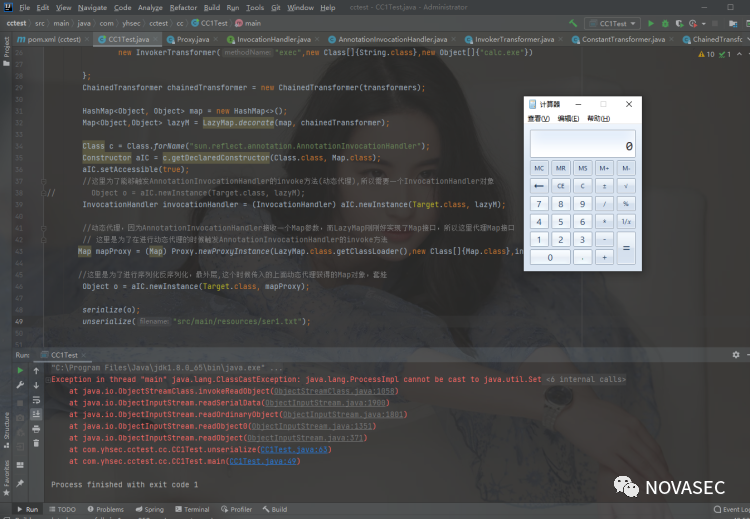This screenshot has width=750, height=519.
Task: Open the Git menu
Action: pos(276,8)
